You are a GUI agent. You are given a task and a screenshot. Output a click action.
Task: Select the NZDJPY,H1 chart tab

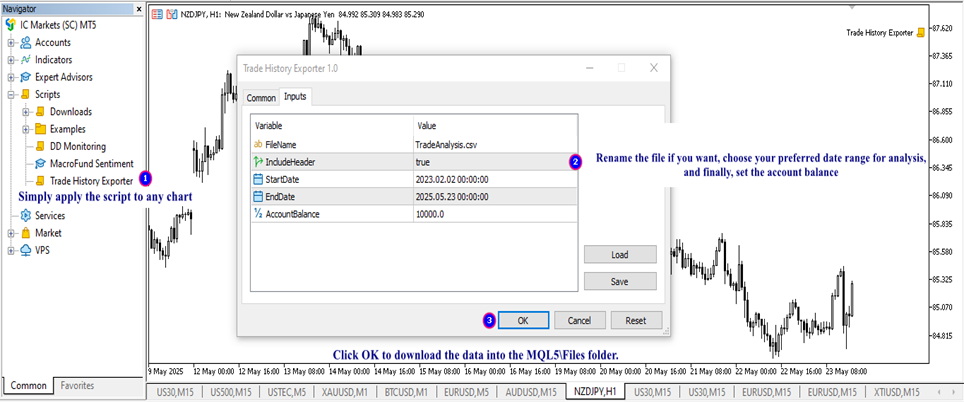point(595,391)
